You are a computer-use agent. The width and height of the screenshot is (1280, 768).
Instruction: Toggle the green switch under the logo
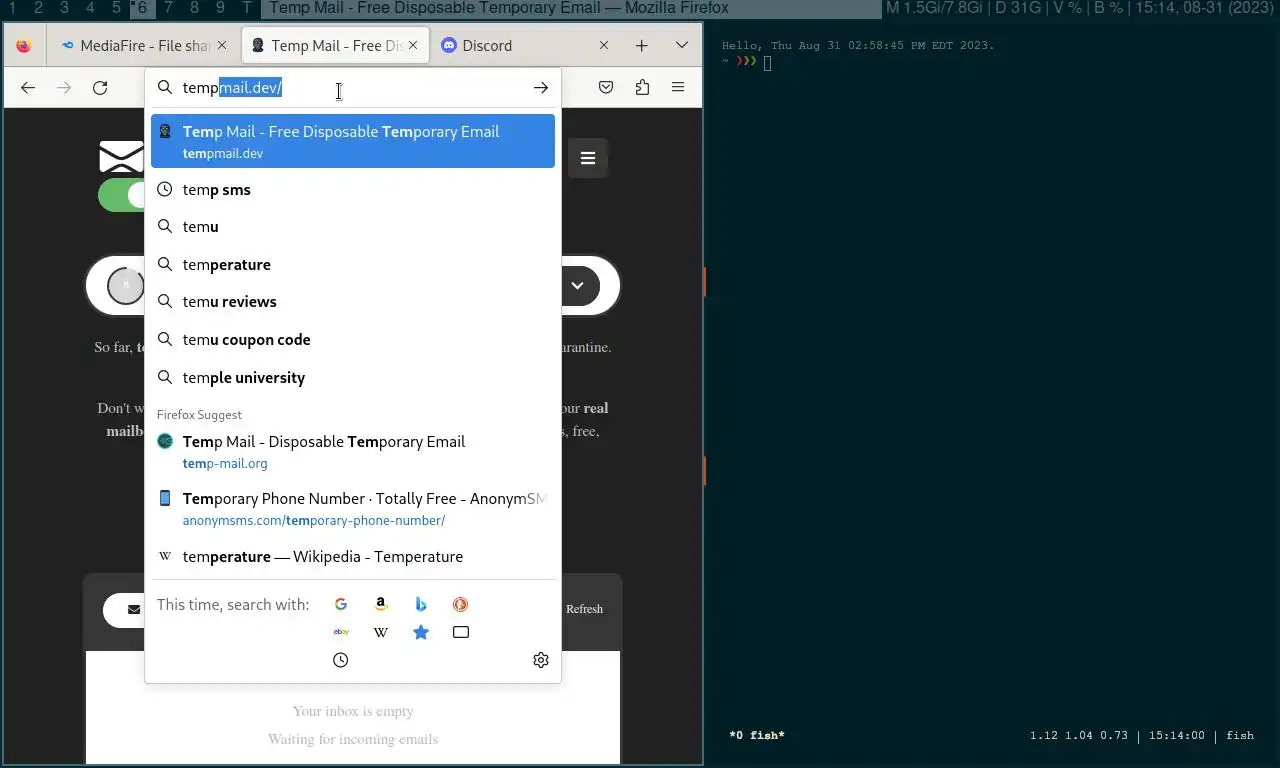click(121, 196)
